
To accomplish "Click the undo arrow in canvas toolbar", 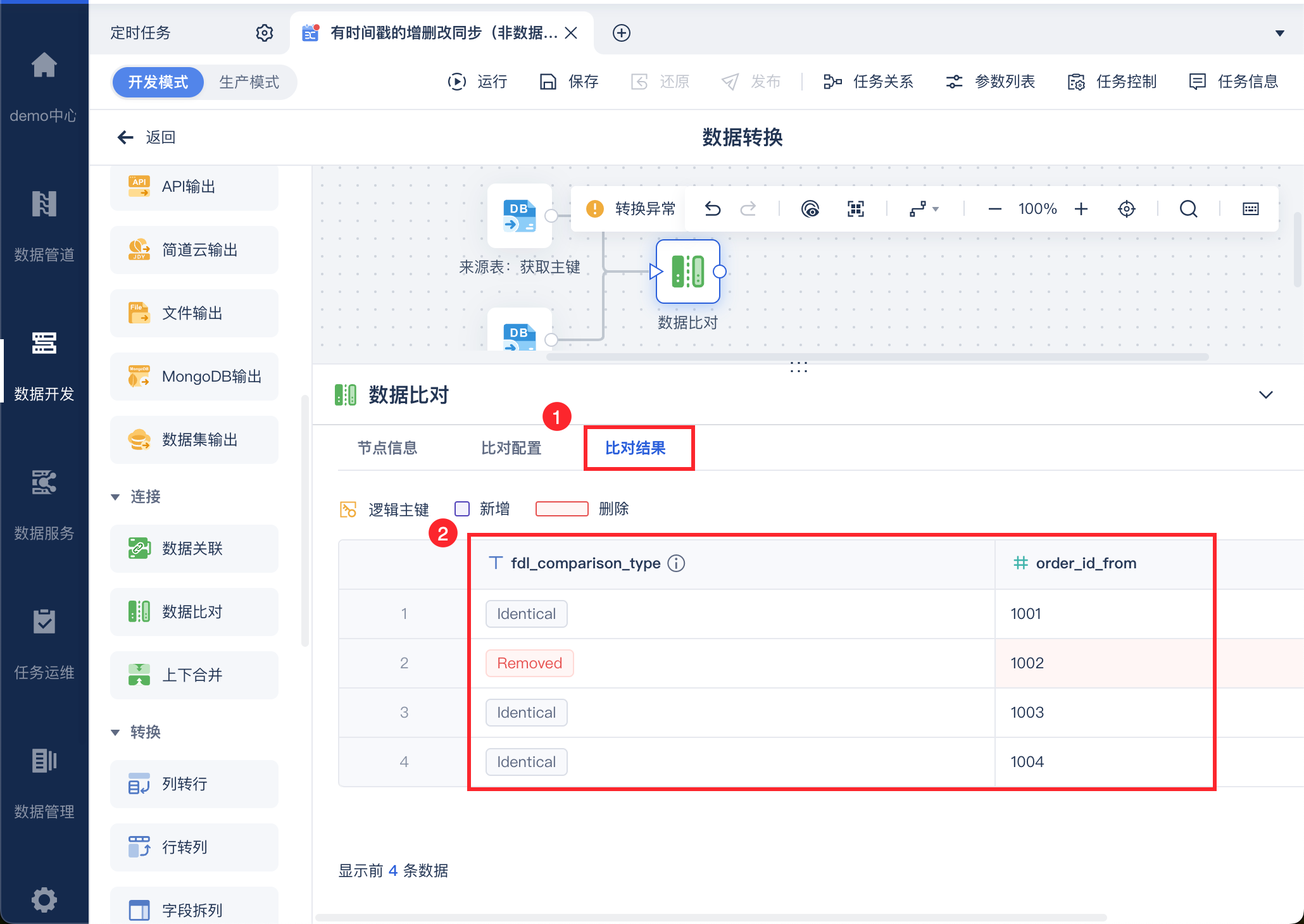I will click(713, 209).
